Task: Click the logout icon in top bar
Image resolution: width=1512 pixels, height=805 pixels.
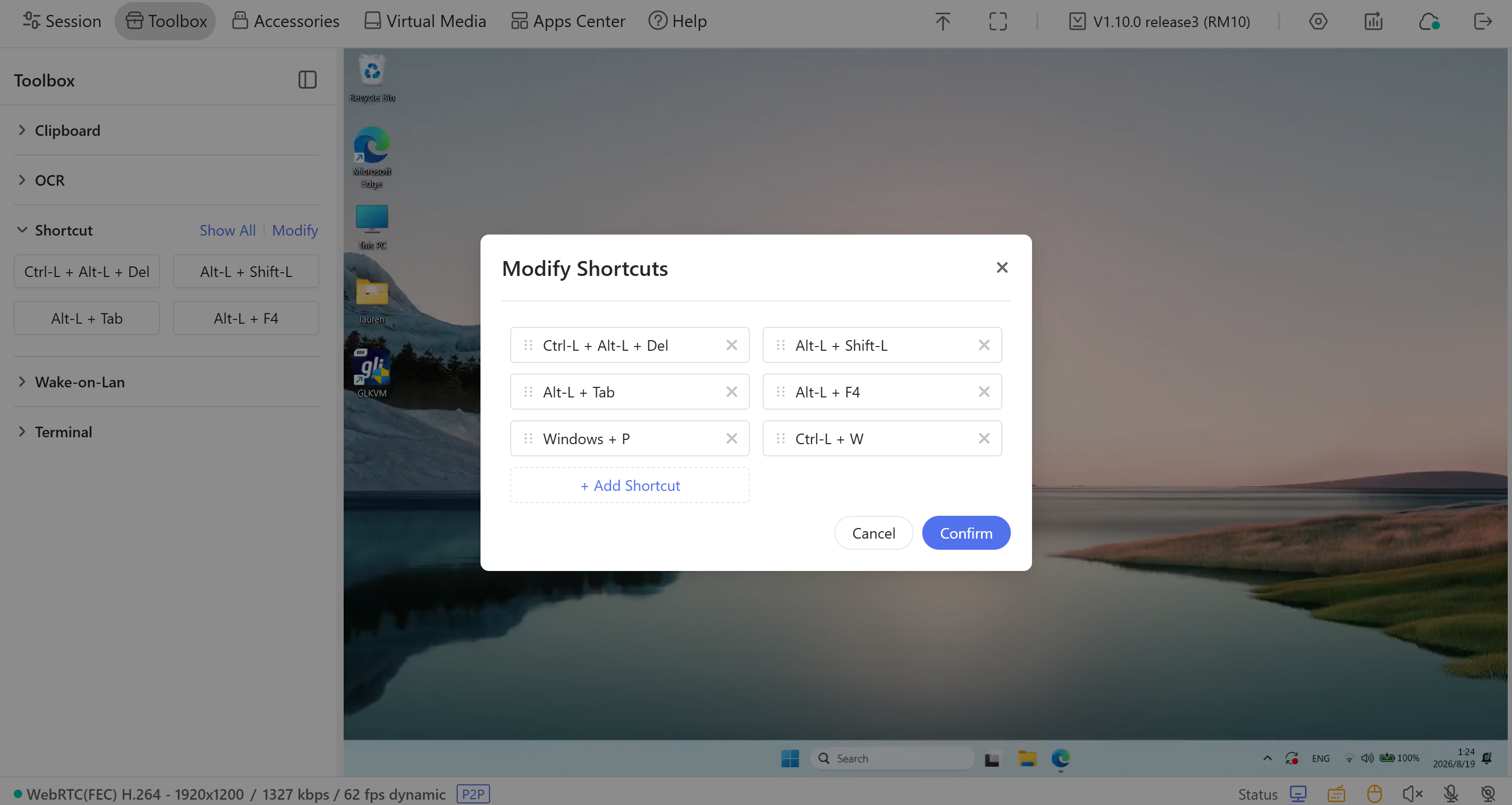Action: tap(1483, 22)
